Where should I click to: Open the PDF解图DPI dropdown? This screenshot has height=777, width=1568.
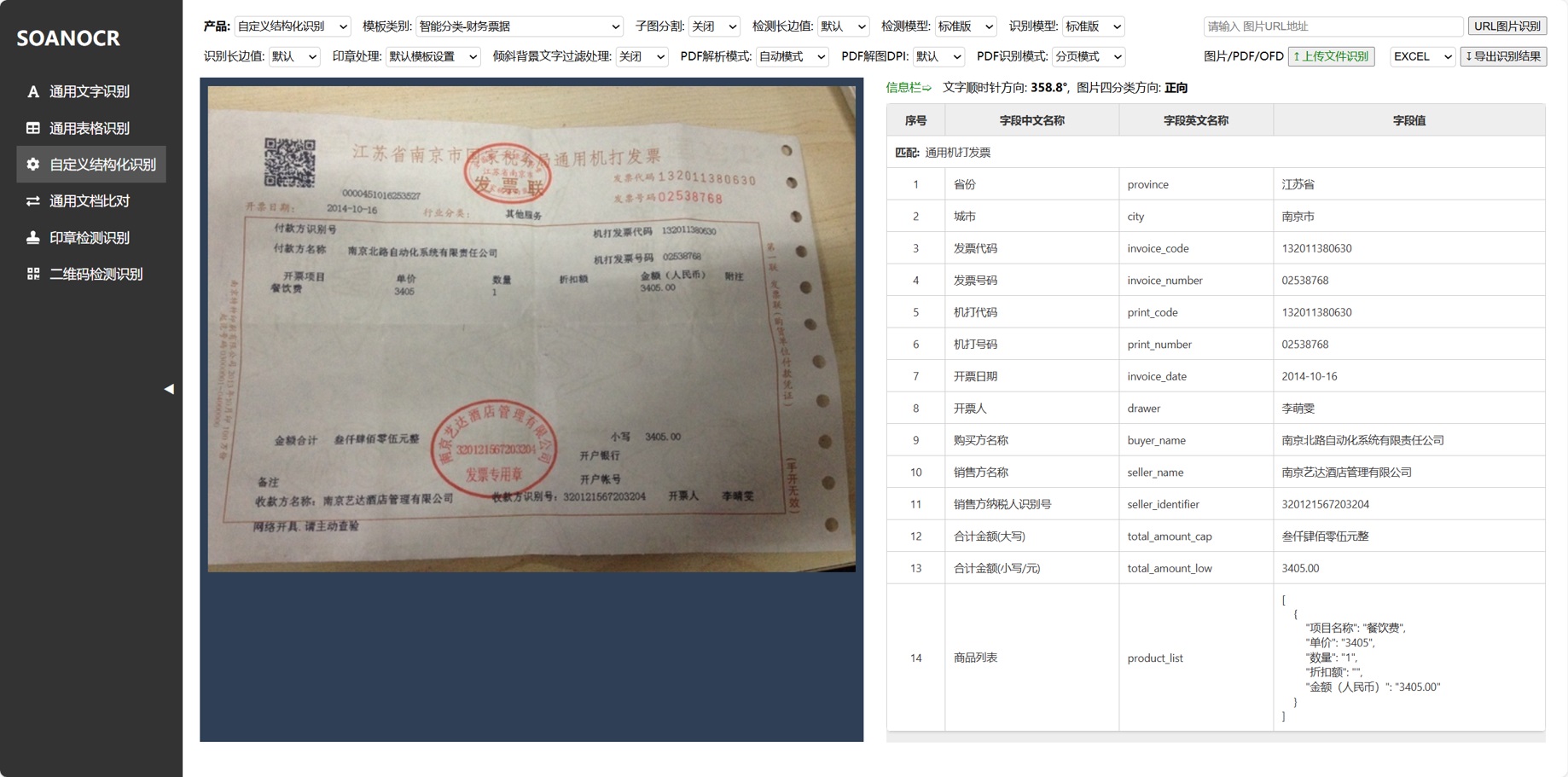[x=938, y=56]
